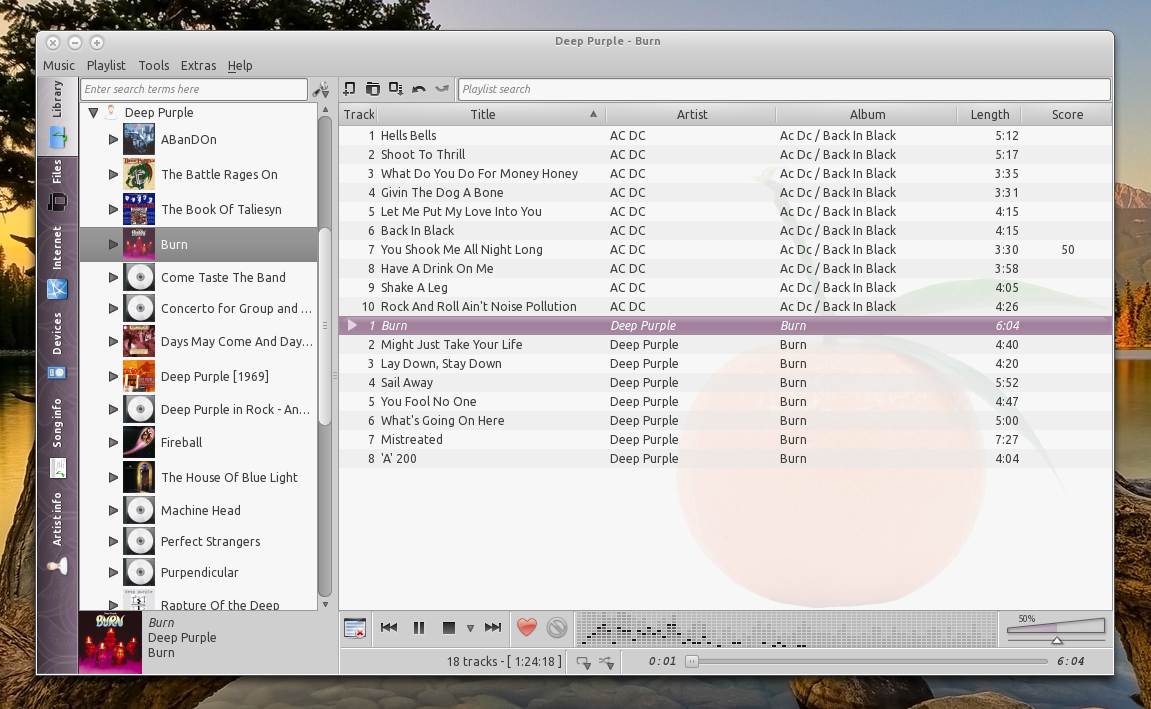Open the Tools menu

(154, 65)
